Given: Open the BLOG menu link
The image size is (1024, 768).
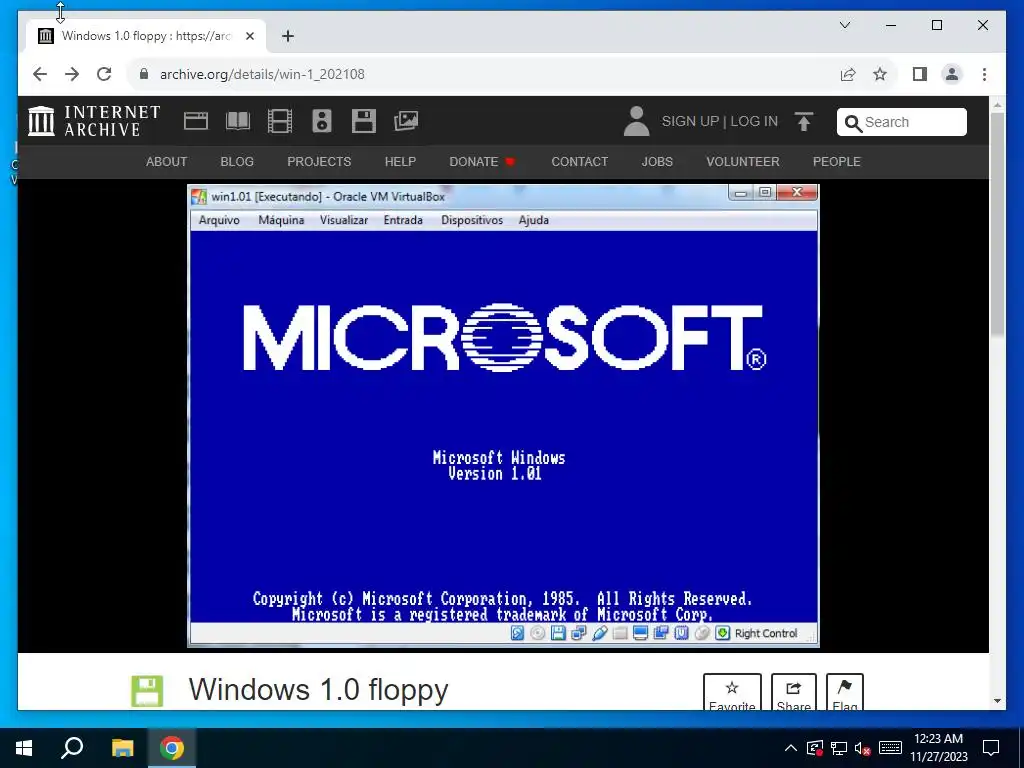Looking at the screenshot, I should (237, 162).
